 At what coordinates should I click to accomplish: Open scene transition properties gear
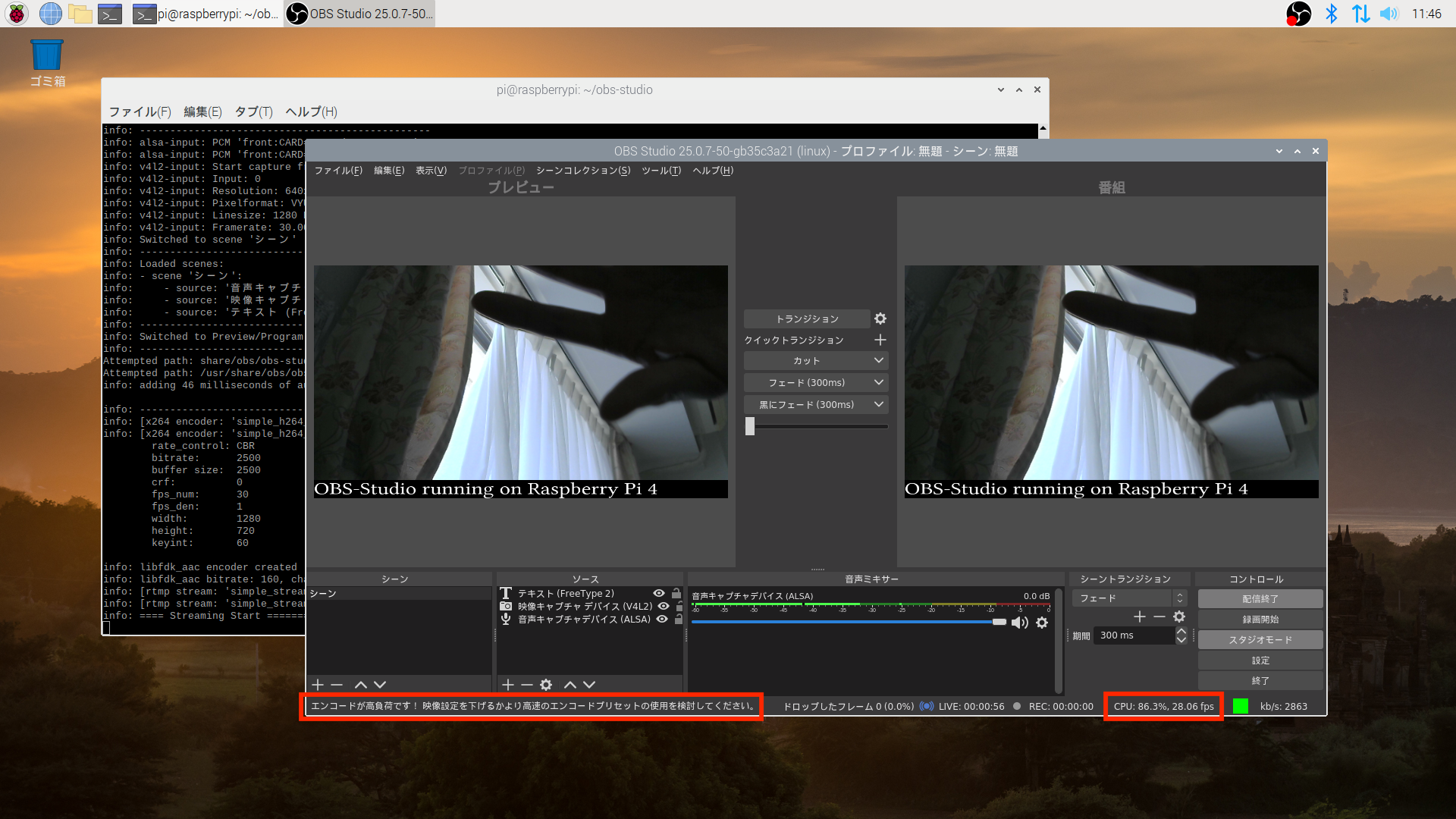1179,617
